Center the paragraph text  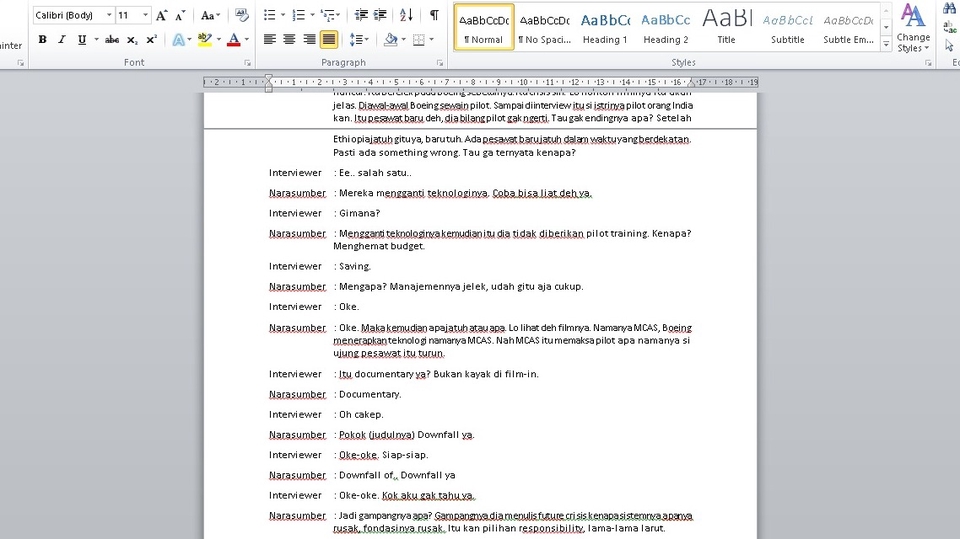click(x=289, y=40)
